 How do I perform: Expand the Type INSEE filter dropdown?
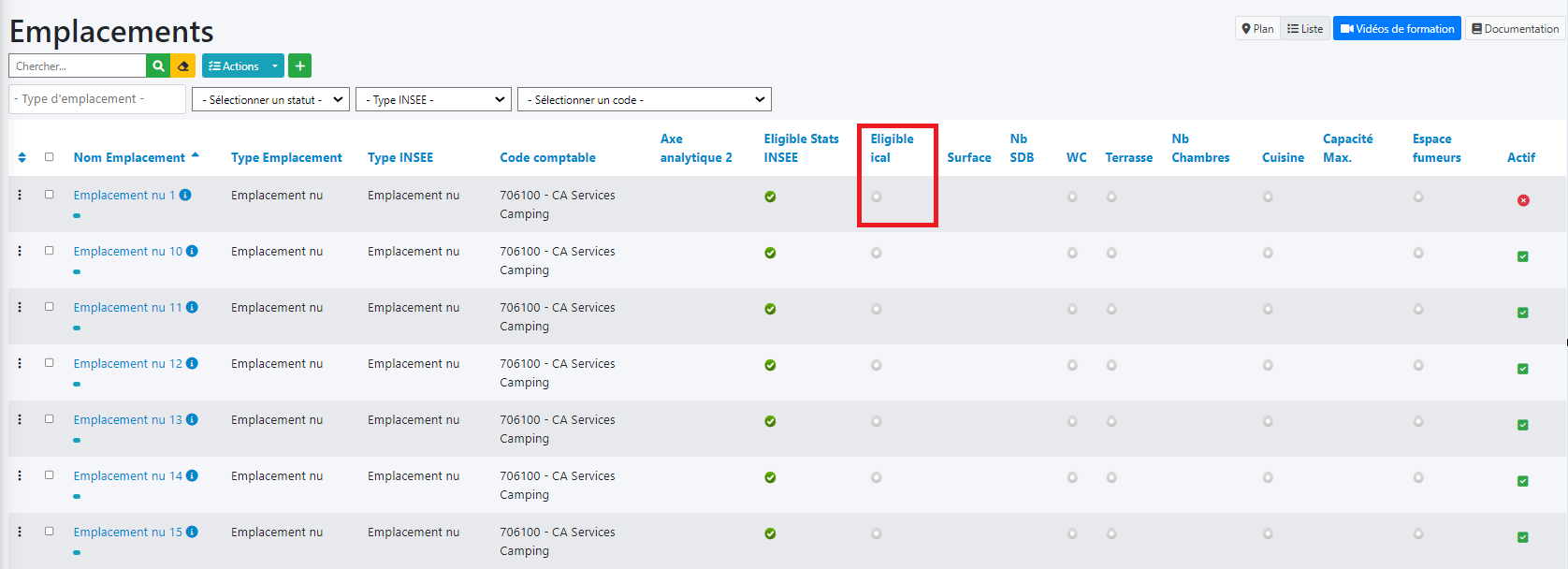pyautogui.click(x=434, y=99)
